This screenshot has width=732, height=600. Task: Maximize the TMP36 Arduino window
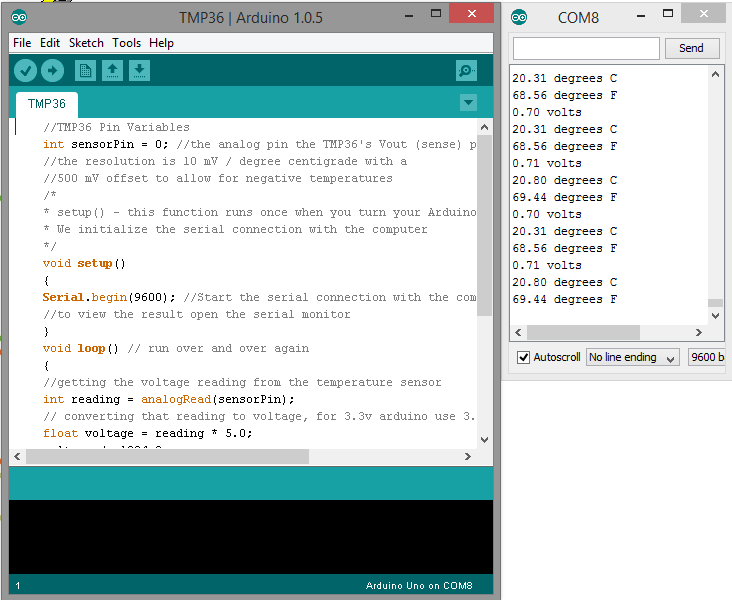click(436, 14)
